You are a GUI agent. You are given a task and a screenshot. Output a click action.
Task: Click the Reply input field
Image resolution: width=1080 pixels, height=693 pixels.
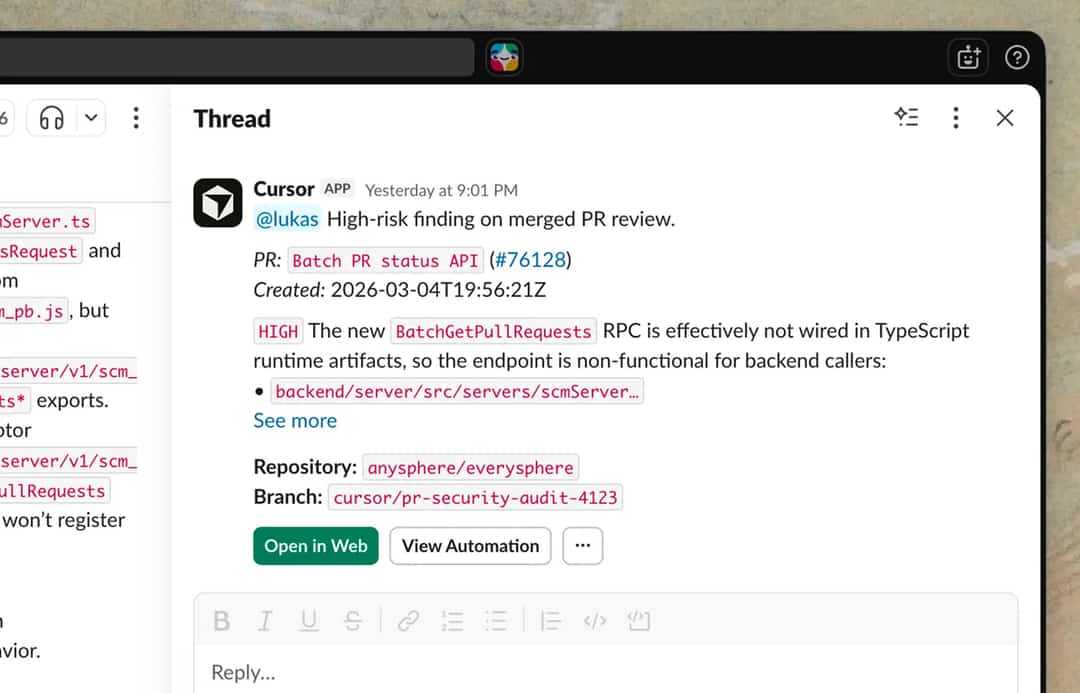pyautogui.click(x=400, y=672)
